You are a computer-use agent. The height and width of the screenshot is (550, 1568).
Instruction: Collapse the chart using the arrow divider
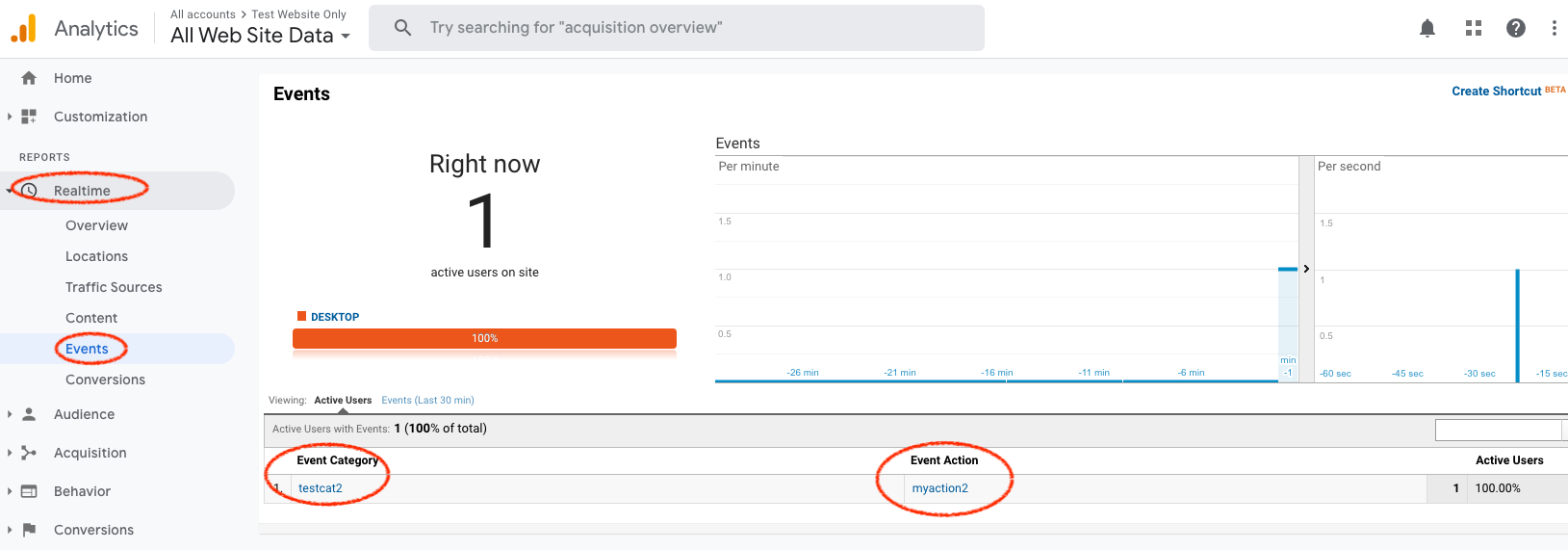tap(1306, 269)
